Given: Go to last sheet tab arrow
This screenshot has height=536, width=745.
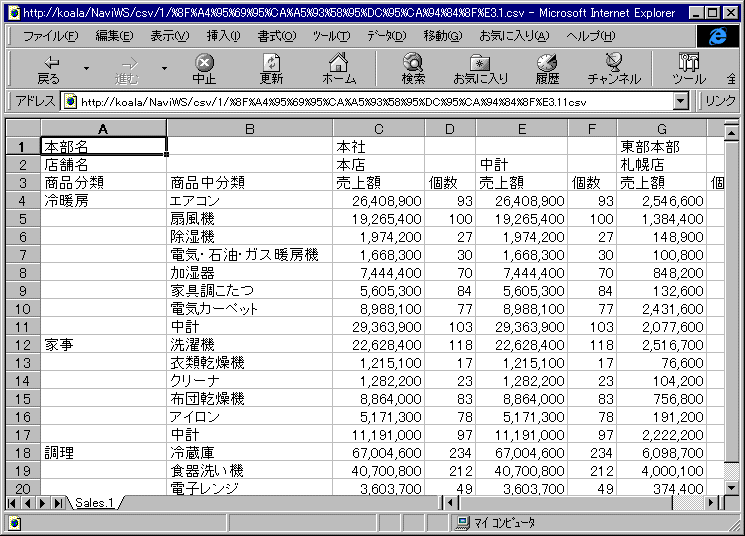Looking at the screenshot, I should tap(58, 503).
